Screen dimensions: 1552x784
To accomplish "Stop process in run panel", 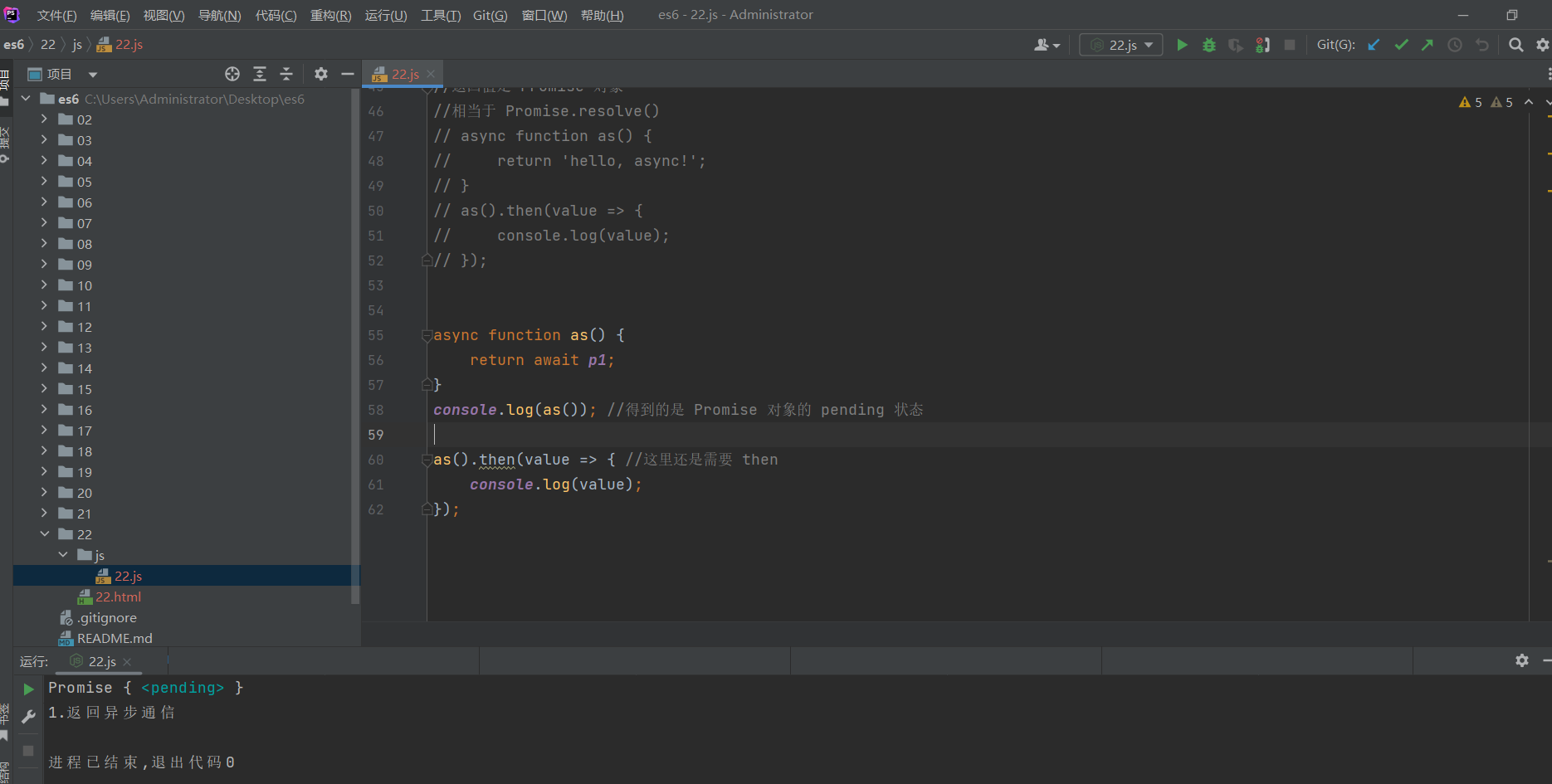I will point(28,750).
